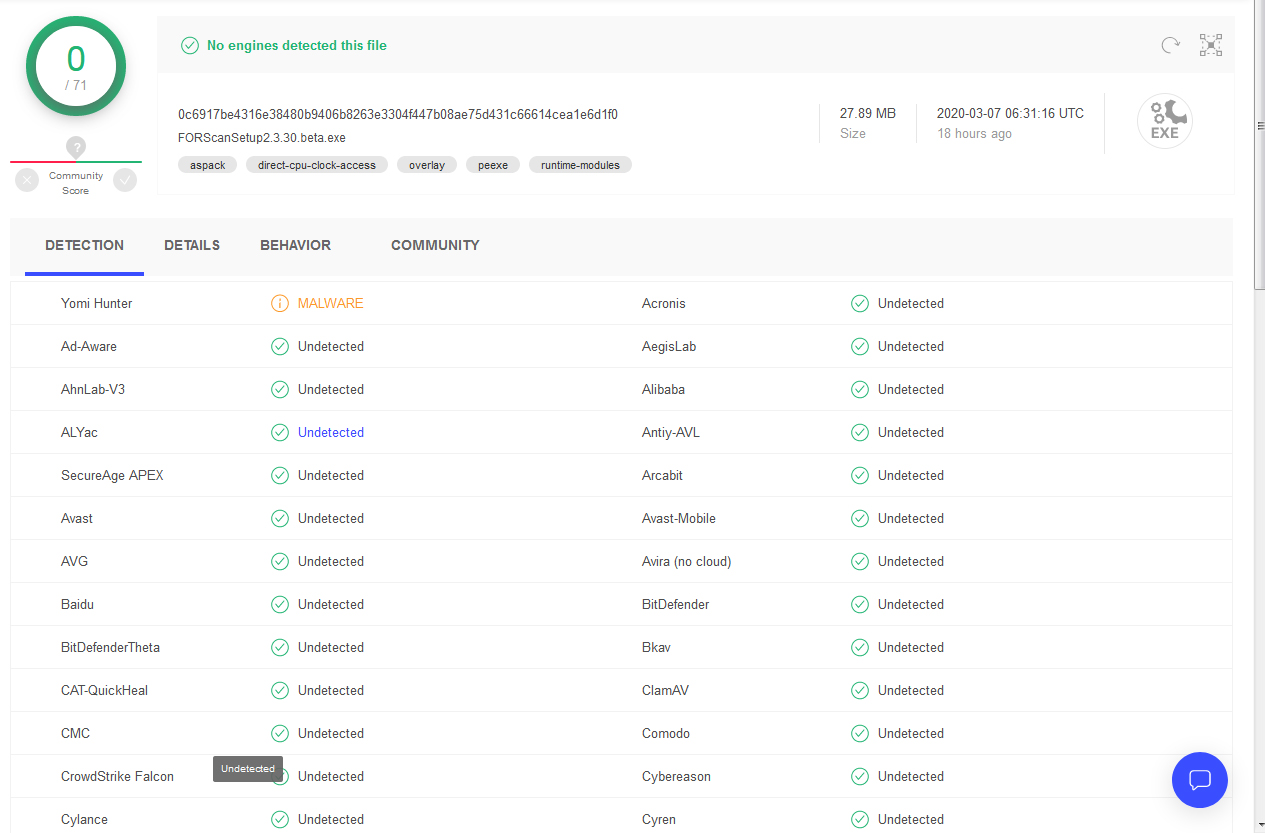Image resolution: width=1265 pixels, height=833 pixels.
Task: Vote harmless with community check button
Action: [x=125, y=180]
